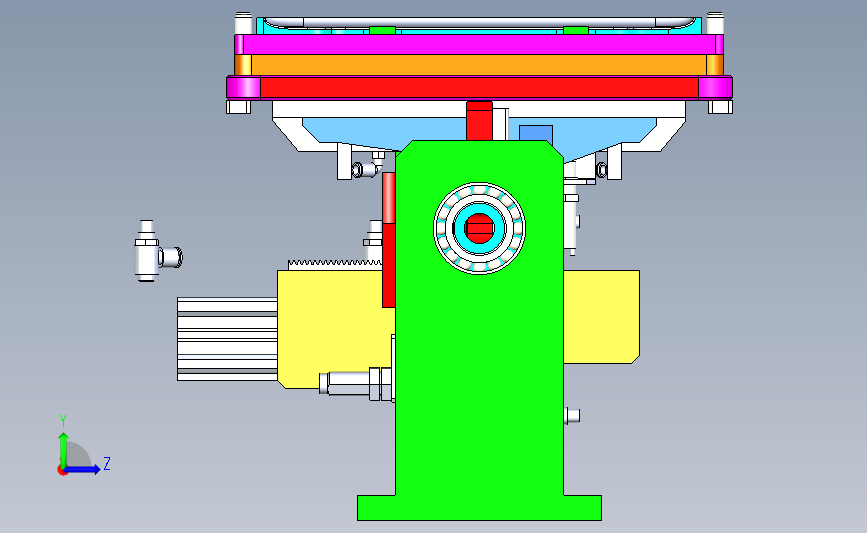Select the small dark blue block

[536, 133]
